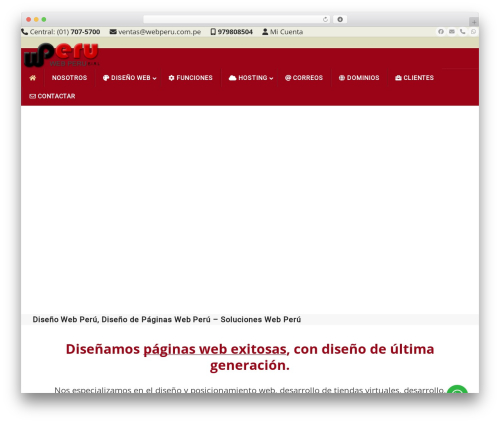
Task: Click the ventas@webperu.com.pe email link
Action: (159, 32)
